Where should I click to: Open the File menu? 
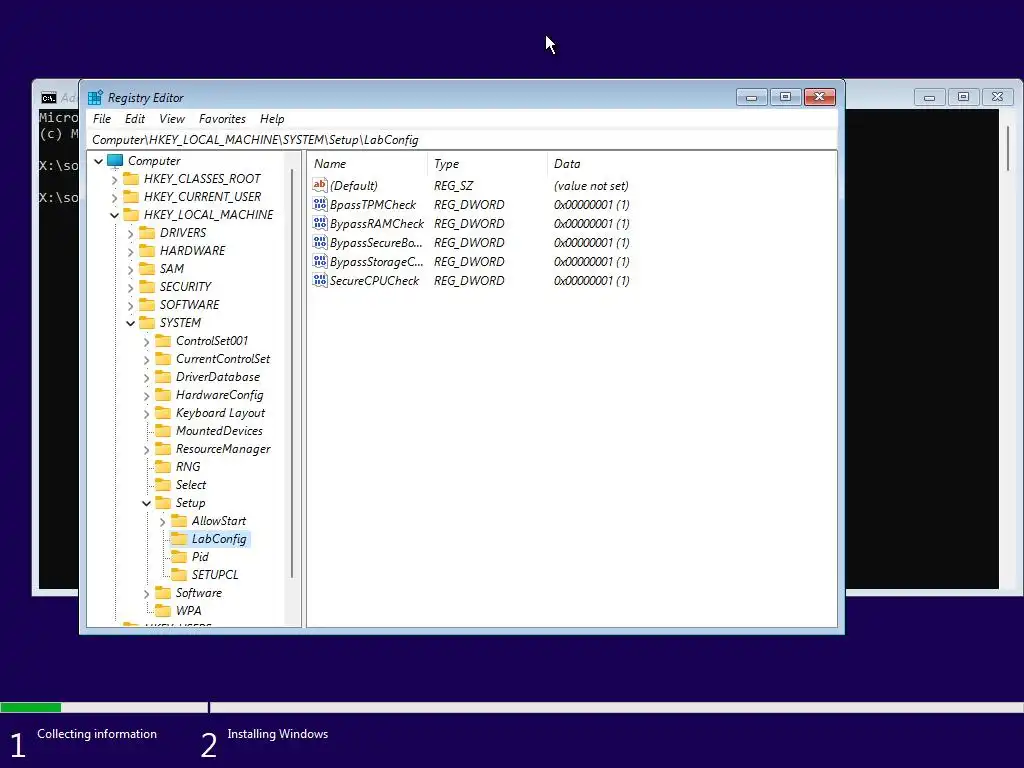tap(102, 119)
